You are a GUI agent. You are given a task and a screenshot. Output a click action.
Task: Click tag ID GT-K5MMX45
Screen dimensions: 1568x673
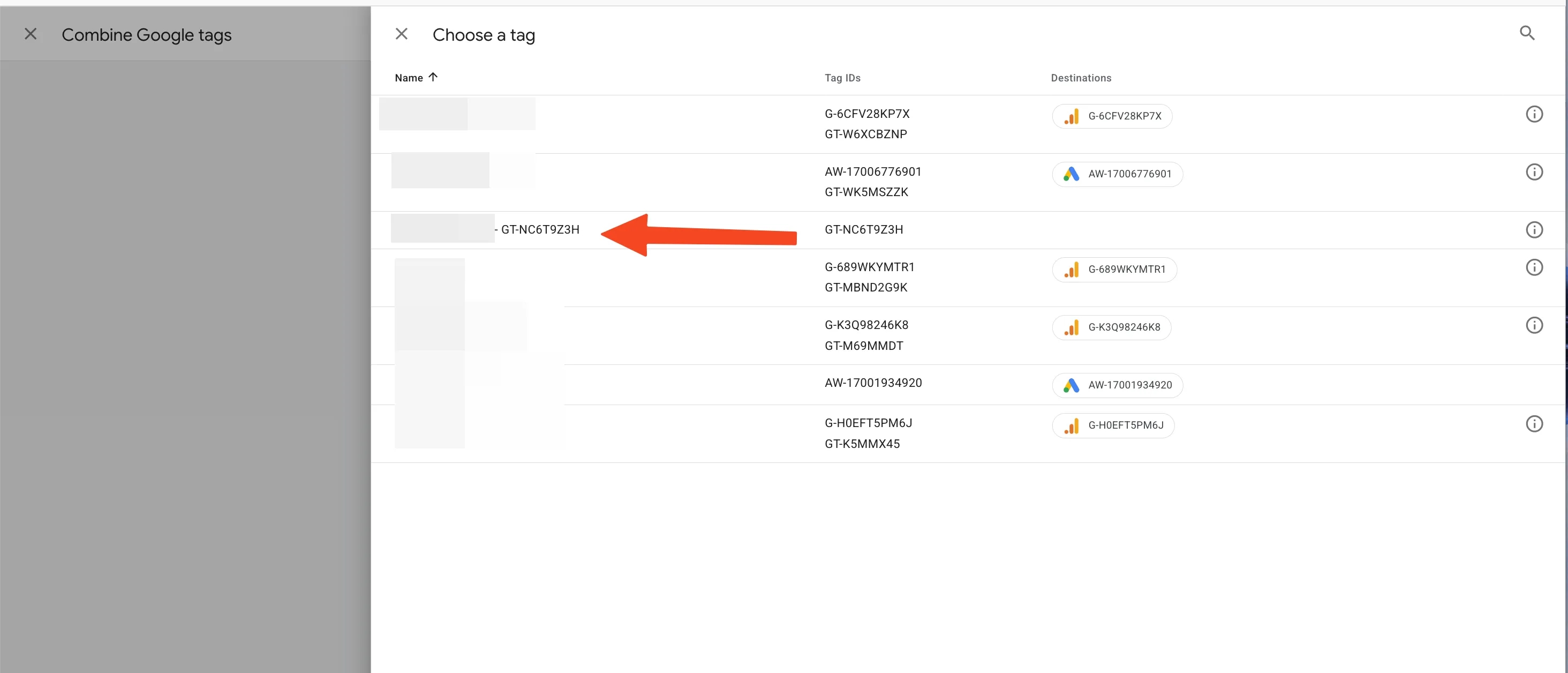coord(862,444)
